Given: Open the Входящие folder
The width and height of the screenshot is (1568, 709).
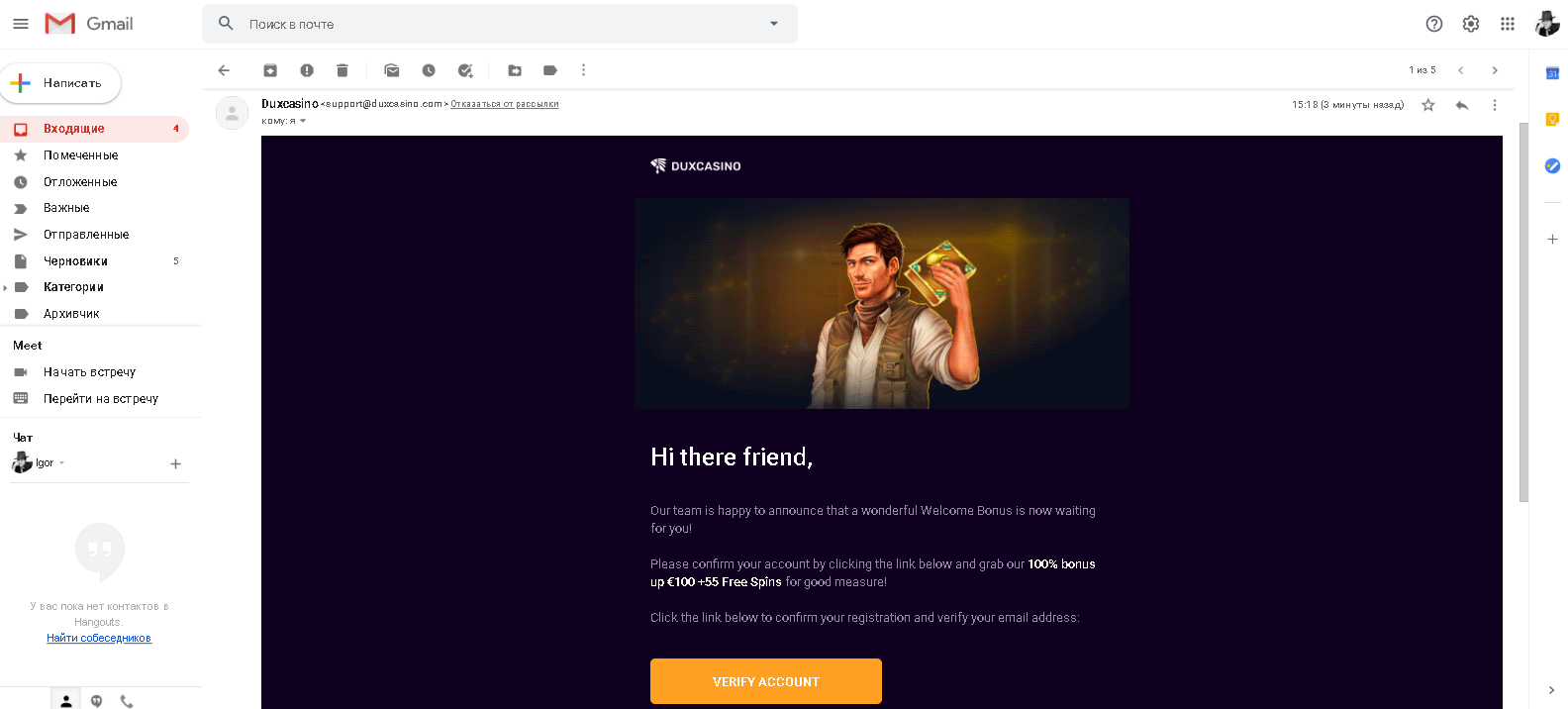Looking at the screenshot, I should coord(74,129).
